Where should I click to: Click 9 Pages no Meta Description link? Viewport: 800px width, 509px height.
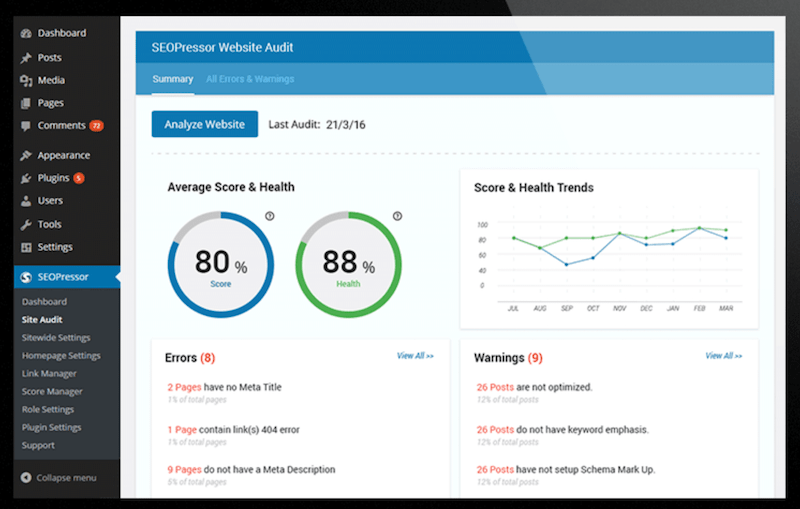[x=251, y=469]
